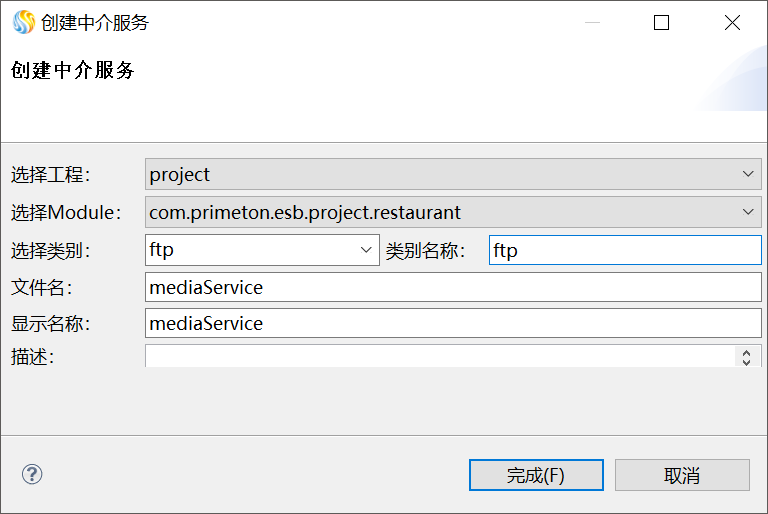Maximize the dialog window

661,22
